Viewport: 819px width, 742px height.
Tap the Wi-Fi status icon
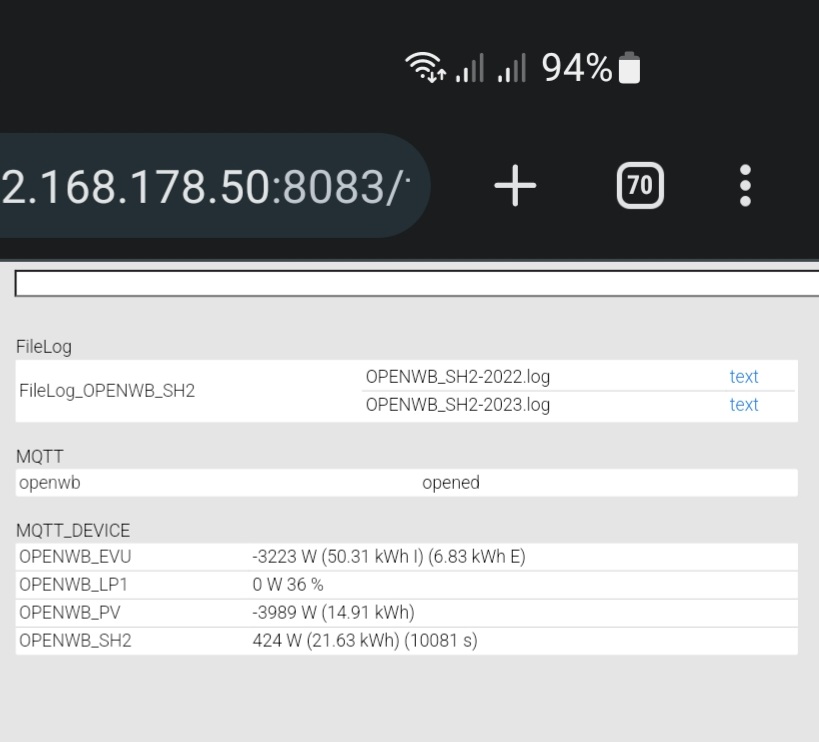(x=425, y=67)
